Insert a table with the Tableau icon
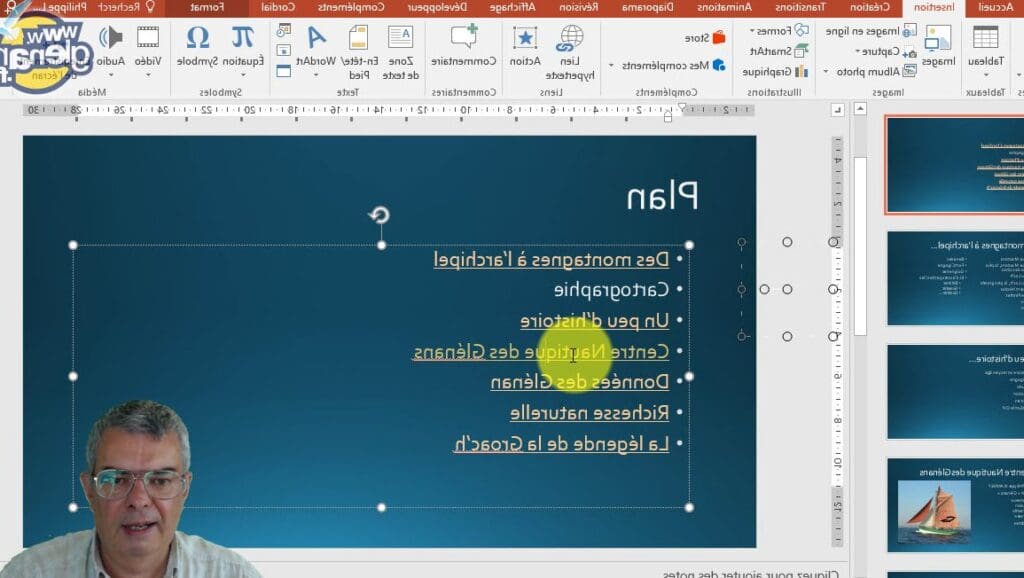This screenshot has height=578, width=1024. click(985, 38)
